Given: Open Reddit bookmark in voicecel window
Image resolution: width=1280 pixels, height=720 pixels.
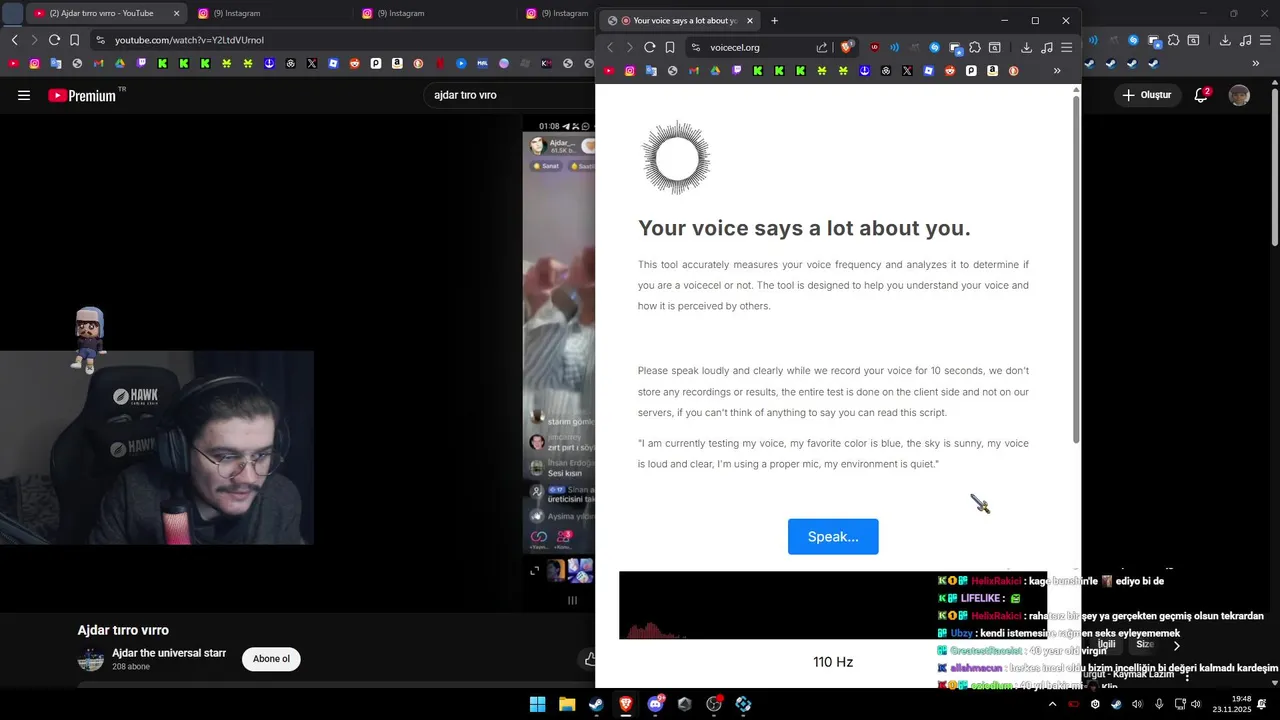Looking at the screenshot, I should point(950,71).
